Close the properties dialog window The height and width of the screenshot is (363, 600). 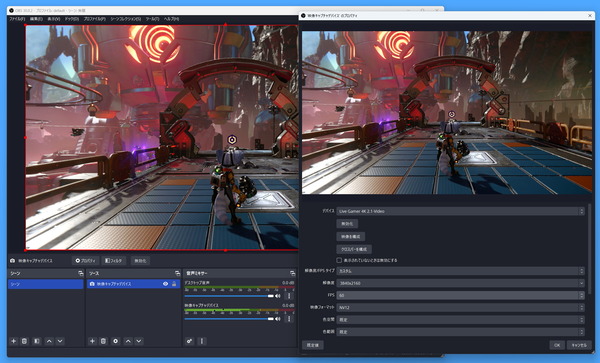[x=590, y=16]
